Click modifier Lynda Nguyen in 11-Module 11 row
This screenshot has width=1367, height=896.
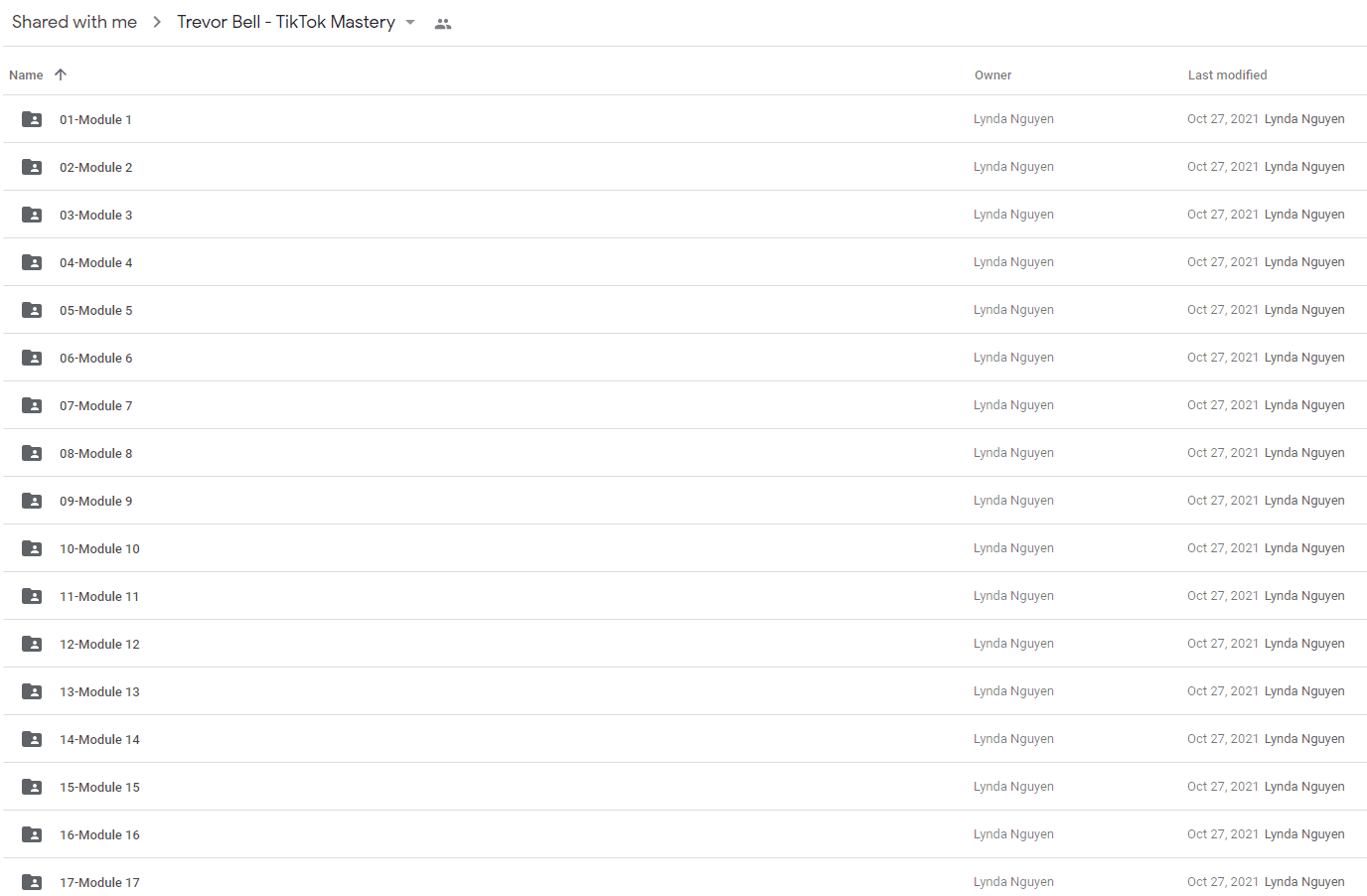(1304, 596)
